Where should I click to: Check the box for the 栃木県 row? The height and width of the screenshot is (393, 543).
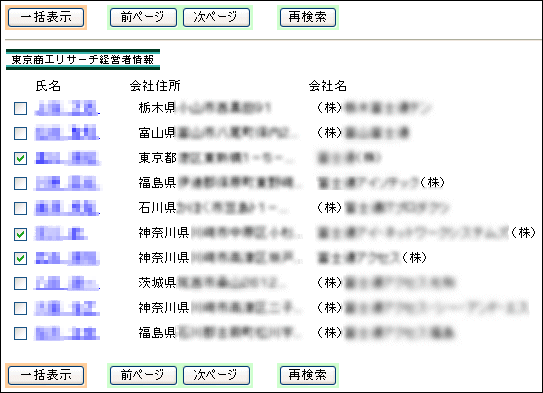20,108
